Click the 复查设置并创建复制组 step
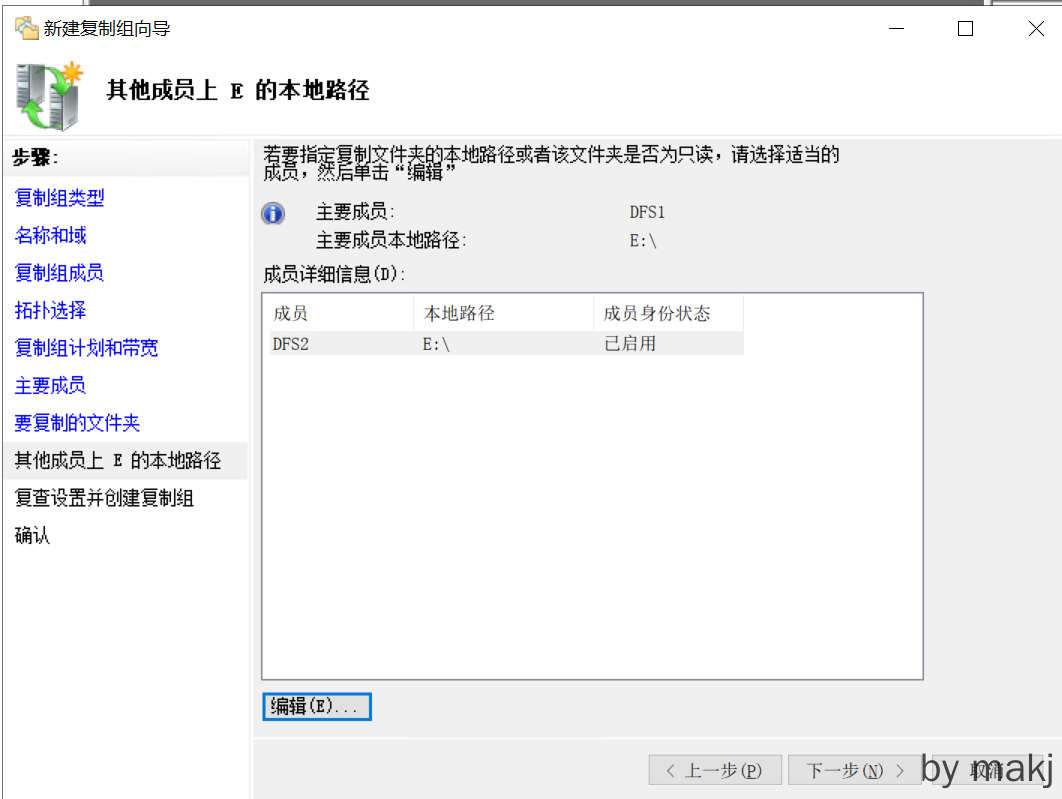The width and height of the screenshot is (1062, 799). [104, 498]
